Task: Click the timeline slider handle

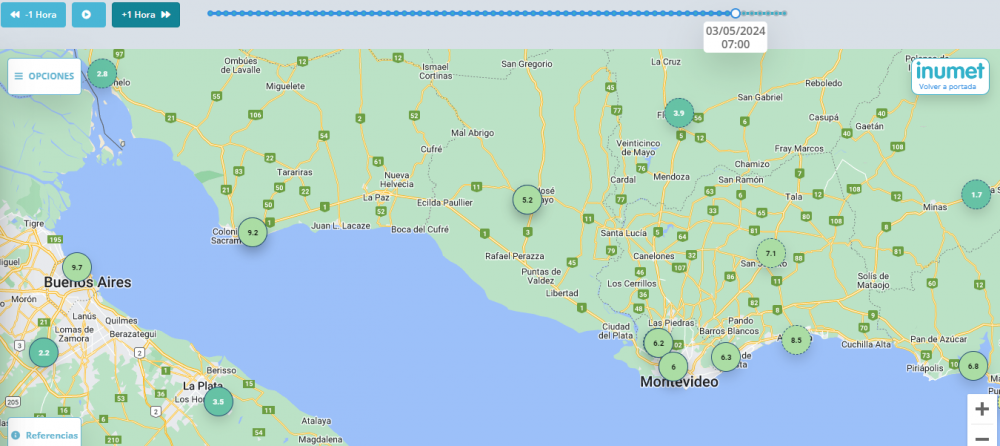Action: click(x=735, y=13)
